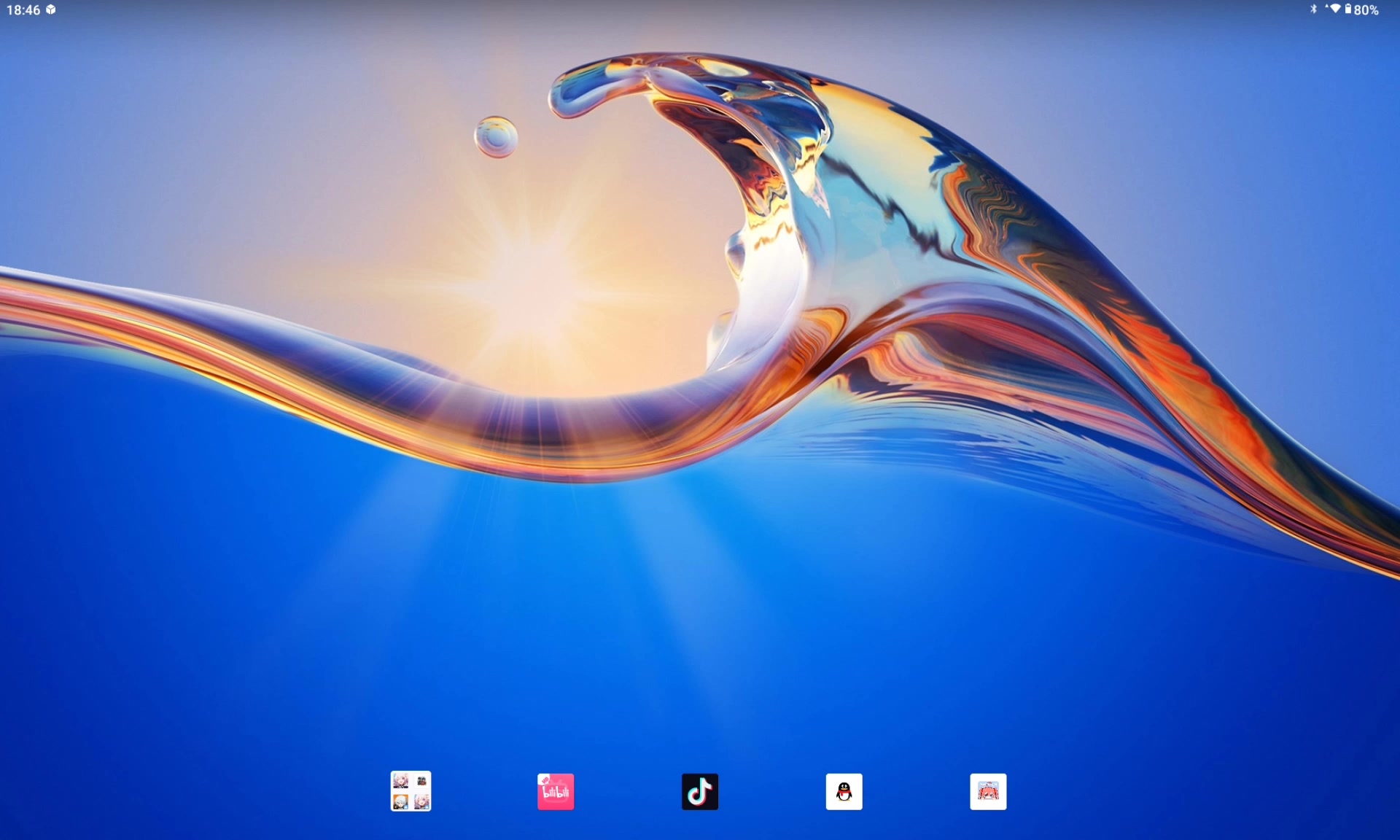This screenshot has height=840, width=1400.
Task: Tap top-right mini icon in games folder
Action: pos(421,781)
